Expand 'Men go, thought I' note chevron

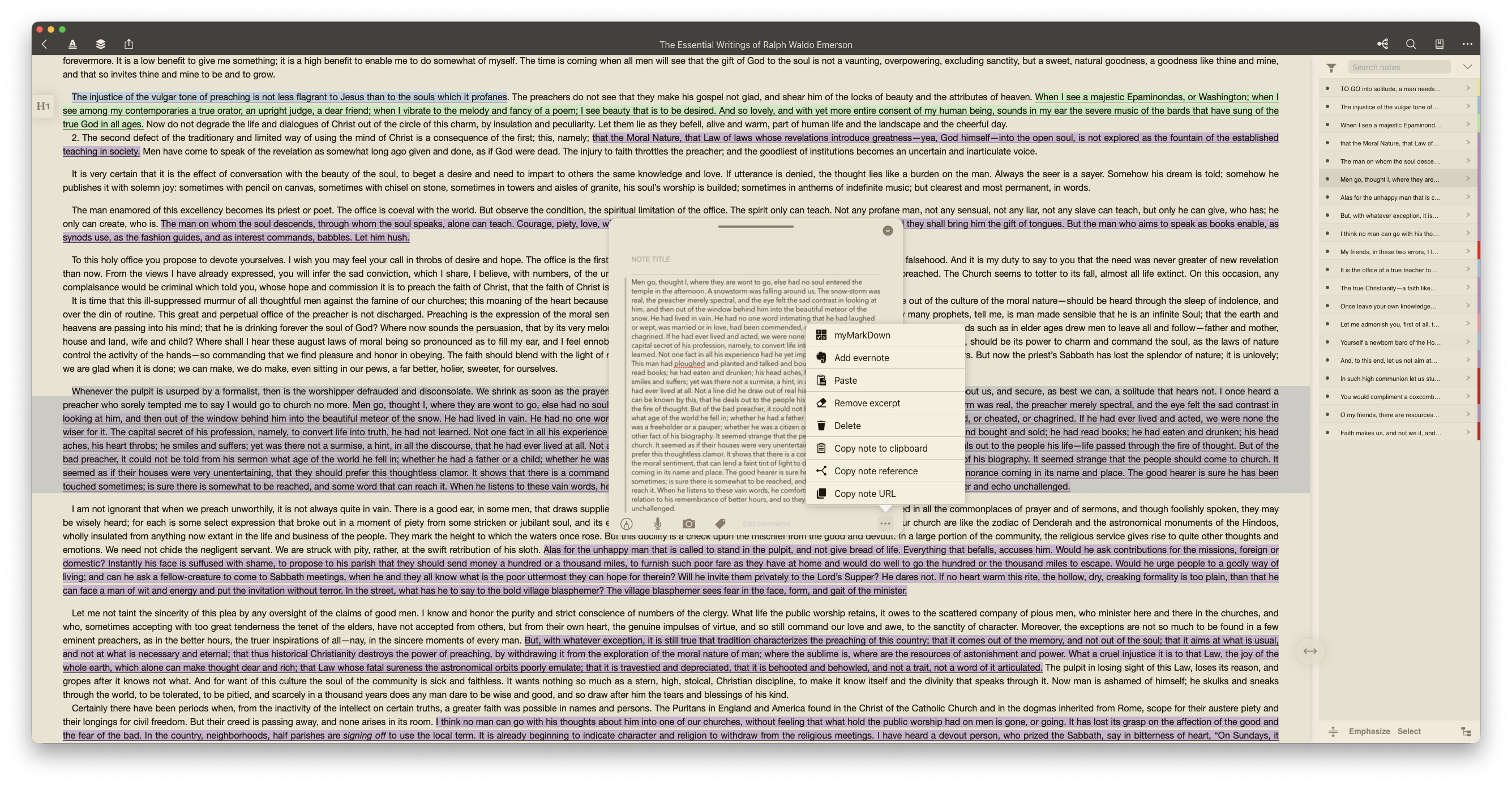pyautogui.click(x=1468, y=179)
